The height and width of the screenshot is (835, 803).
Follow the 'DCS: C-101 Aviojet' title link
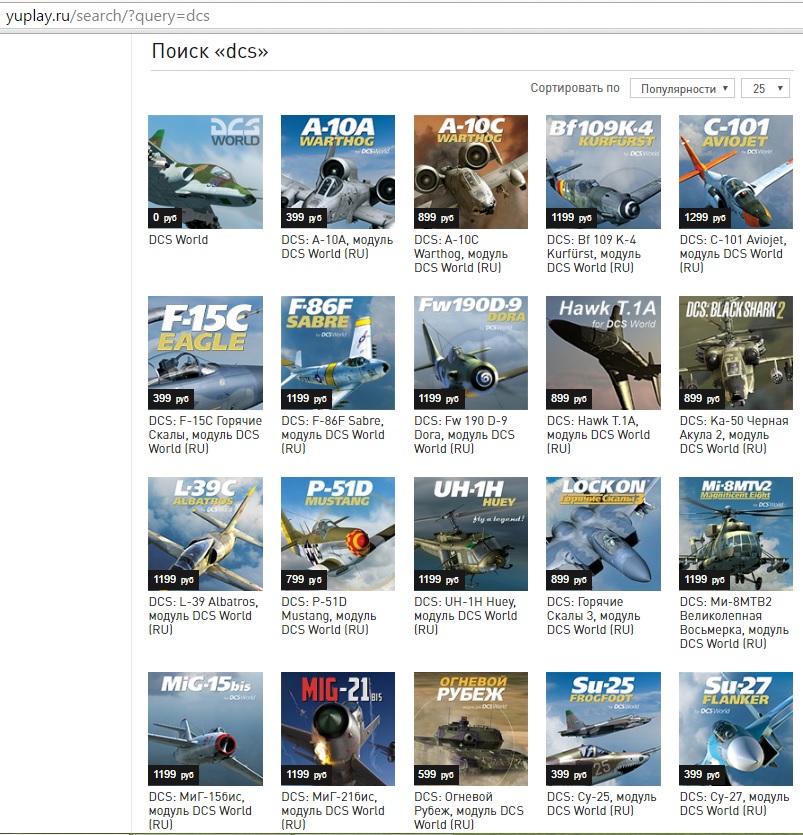(733, 253)
